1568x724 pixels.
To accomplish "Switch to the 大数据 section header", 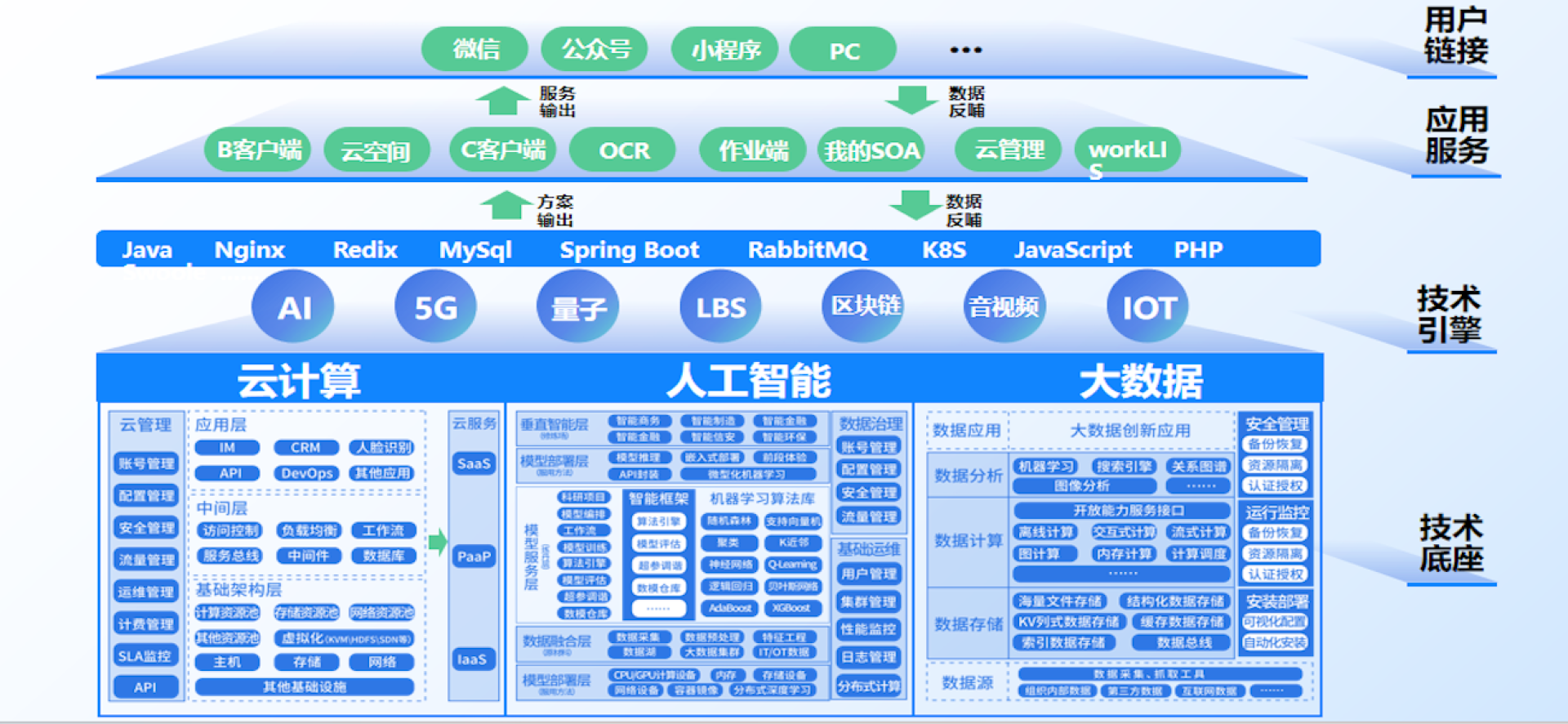I will [1140, 380].
